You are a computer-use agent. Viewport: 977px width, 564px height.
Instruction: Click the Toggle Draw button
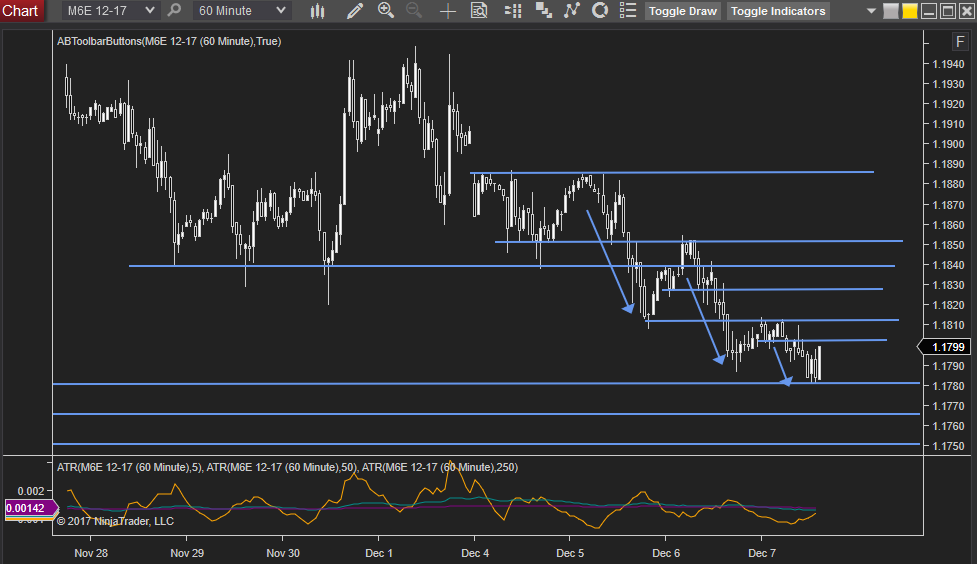(x=682, y=11)
